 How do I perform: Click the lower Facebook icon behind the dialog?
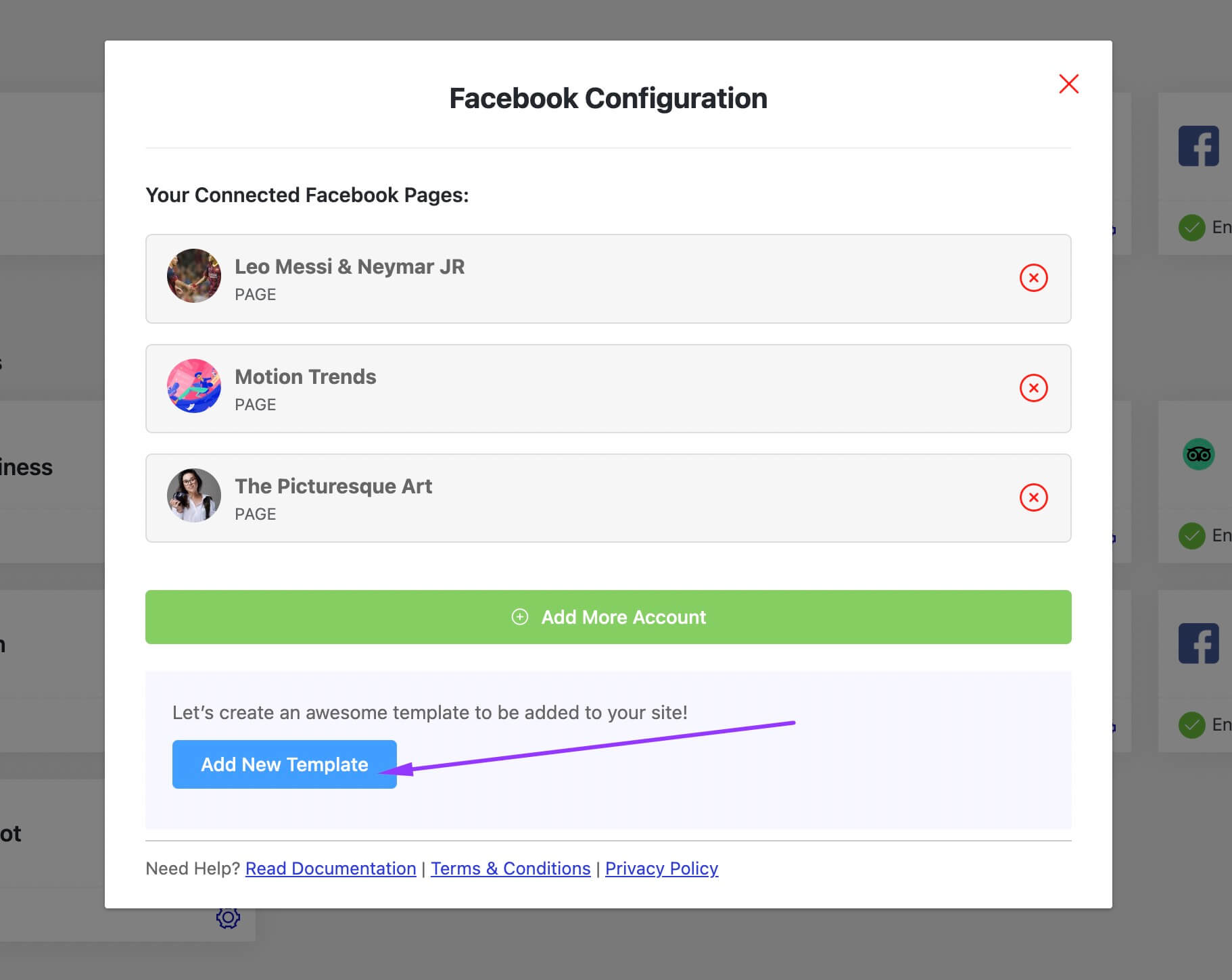pyautogui.click(x=1198, y=643)
